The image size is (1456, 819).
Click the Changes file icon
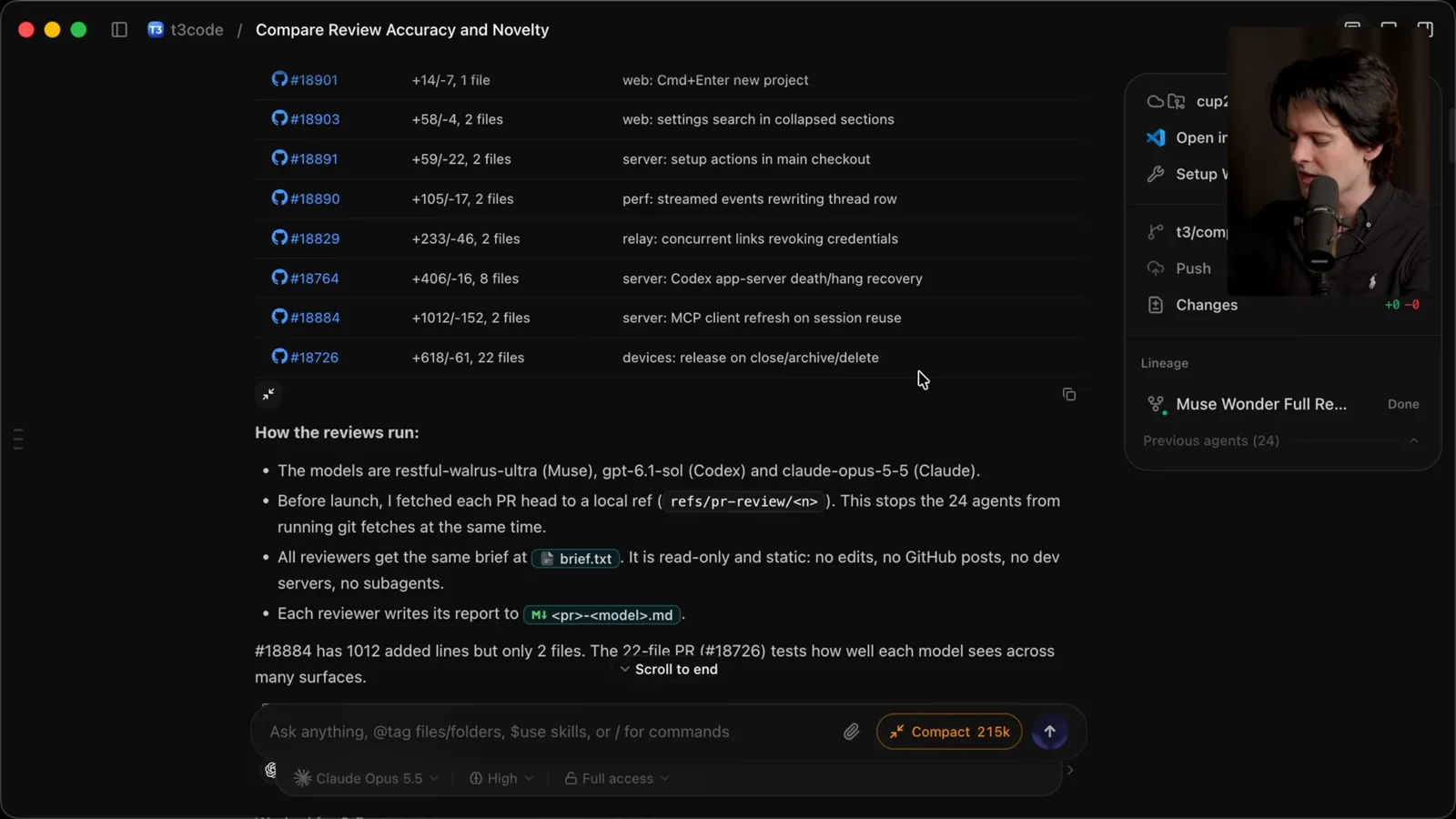coord(1156,305)
